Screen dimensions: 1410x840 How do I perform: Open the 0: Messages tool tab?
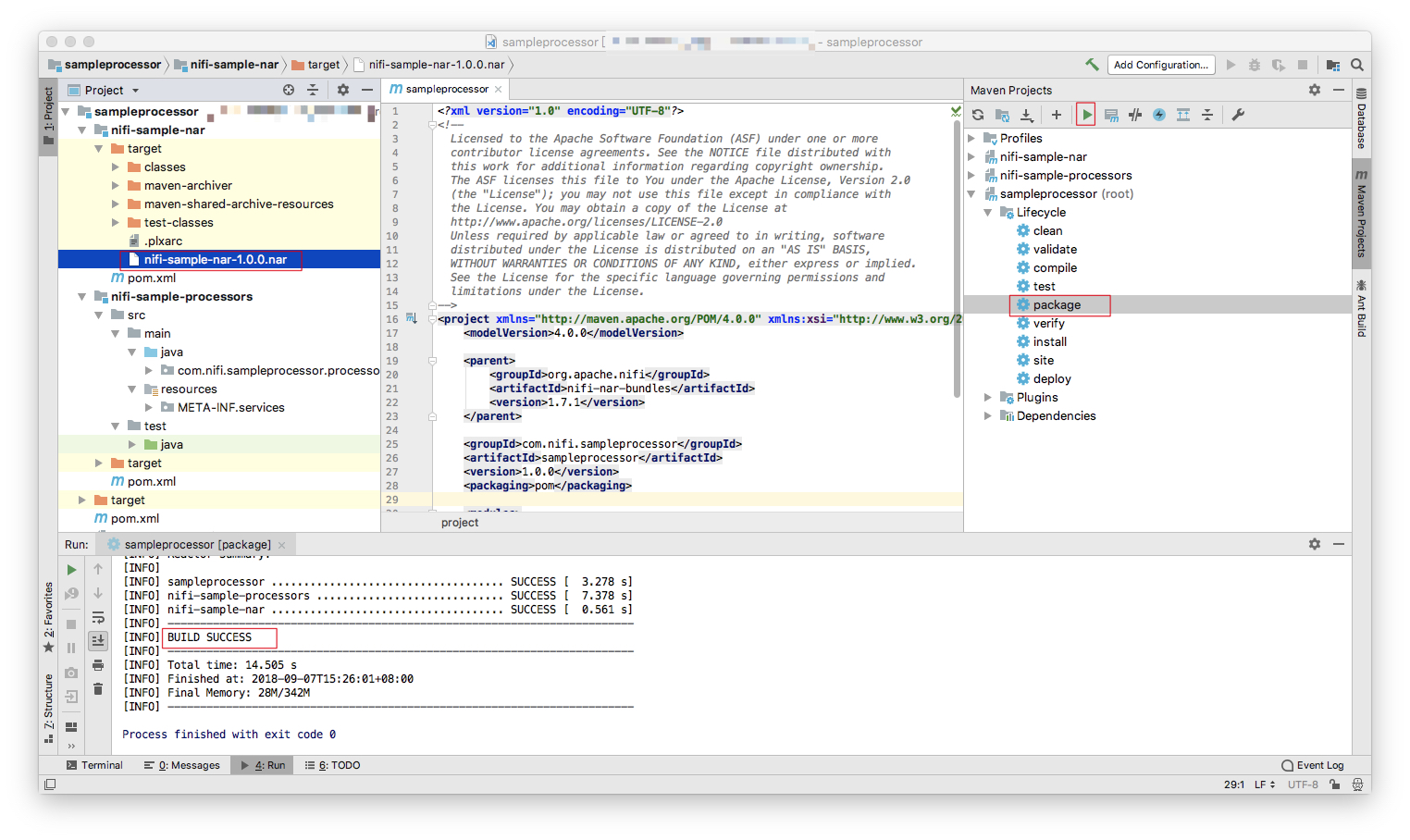click(x=181, y=765)
